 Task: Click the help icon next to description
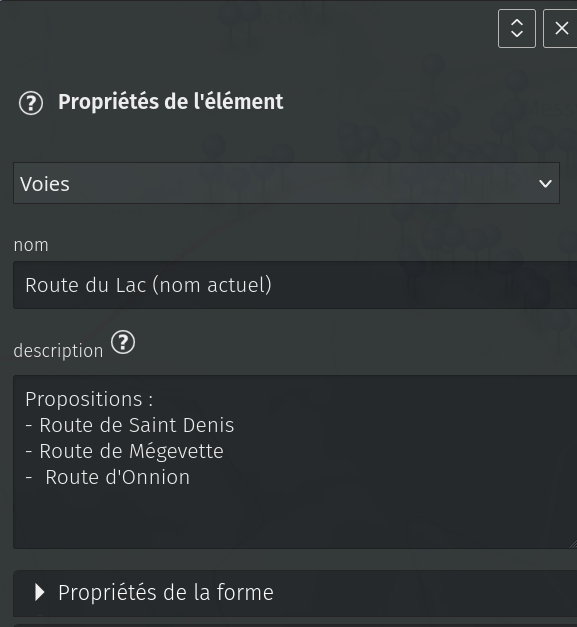(x=123, y=342)
